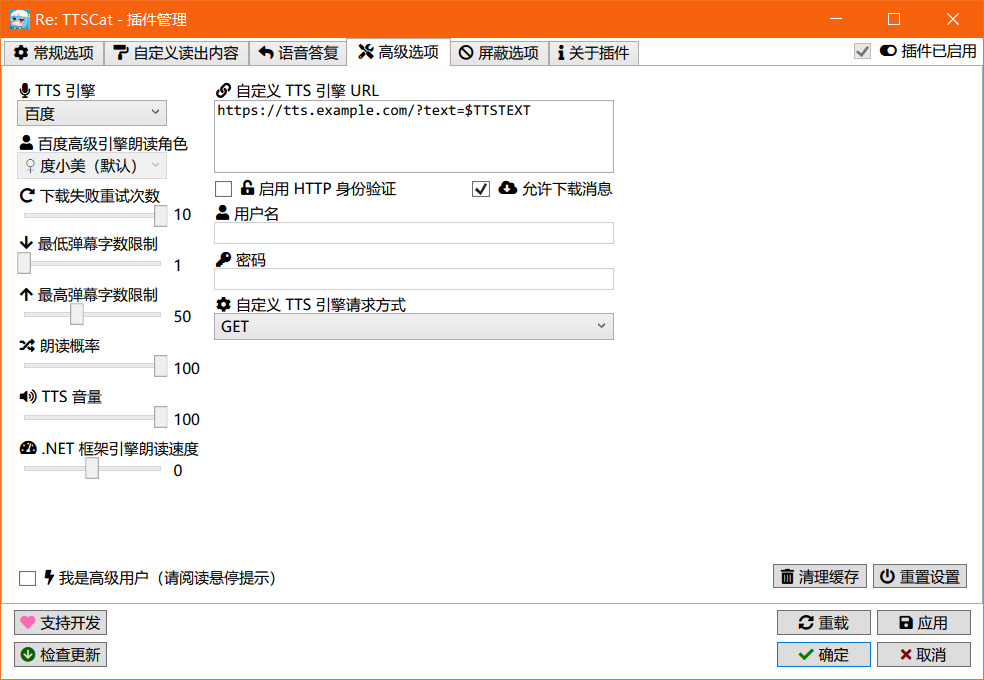Click the 最低弹幕字数限制 slider thumb
The height and width of the screenshot is (680, 984).
click(x=24, y=263)
